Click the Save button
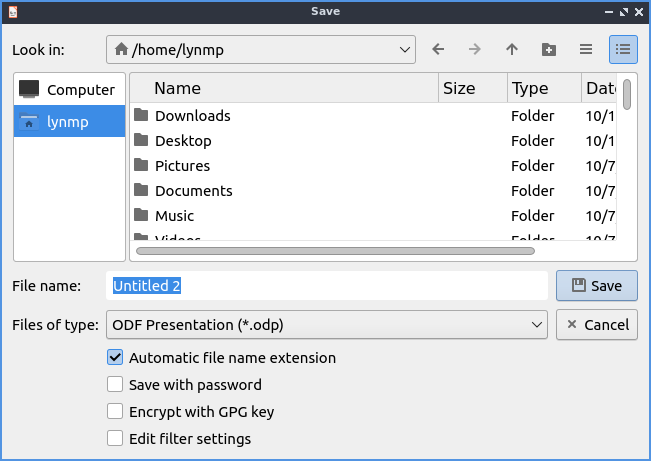The width and height of the screenshot is (651, 461). click(596, 286)
